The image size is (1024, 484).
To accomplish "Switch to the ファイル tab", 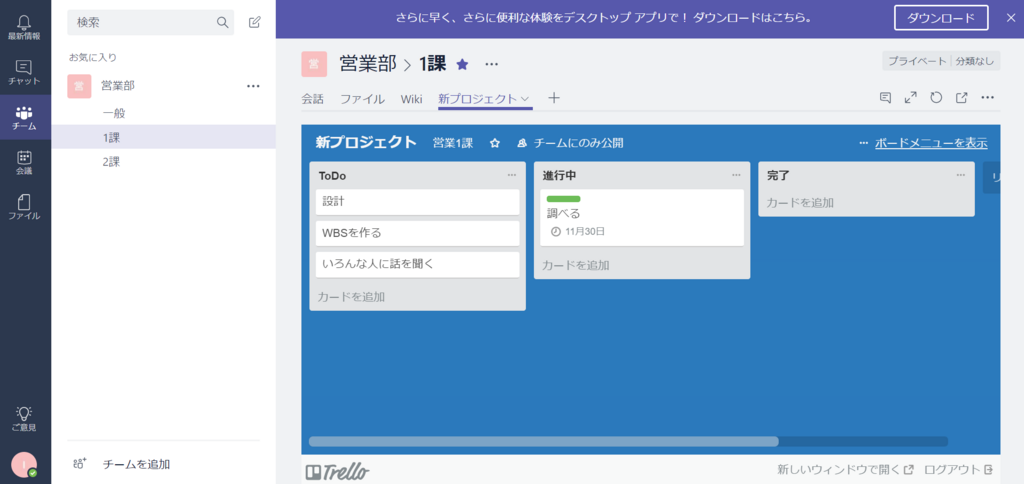I will (x=362, y=99).
